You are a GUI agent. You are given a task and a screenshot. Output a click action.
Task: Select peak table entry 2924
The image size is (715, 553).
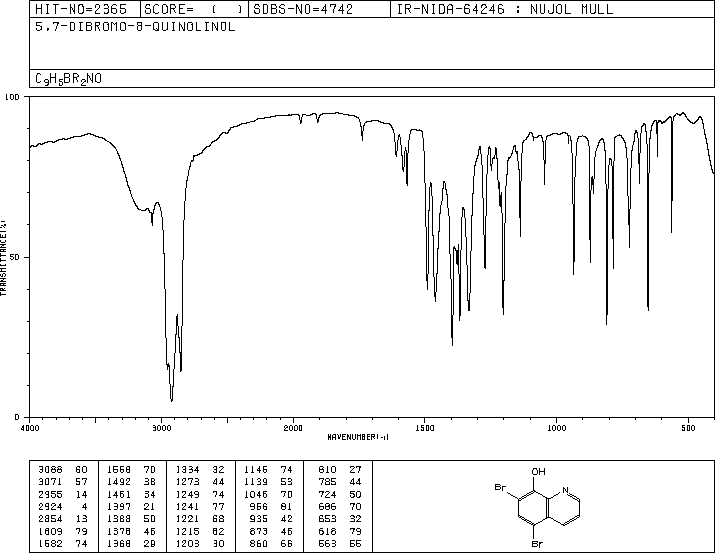[x=63, y=506]
